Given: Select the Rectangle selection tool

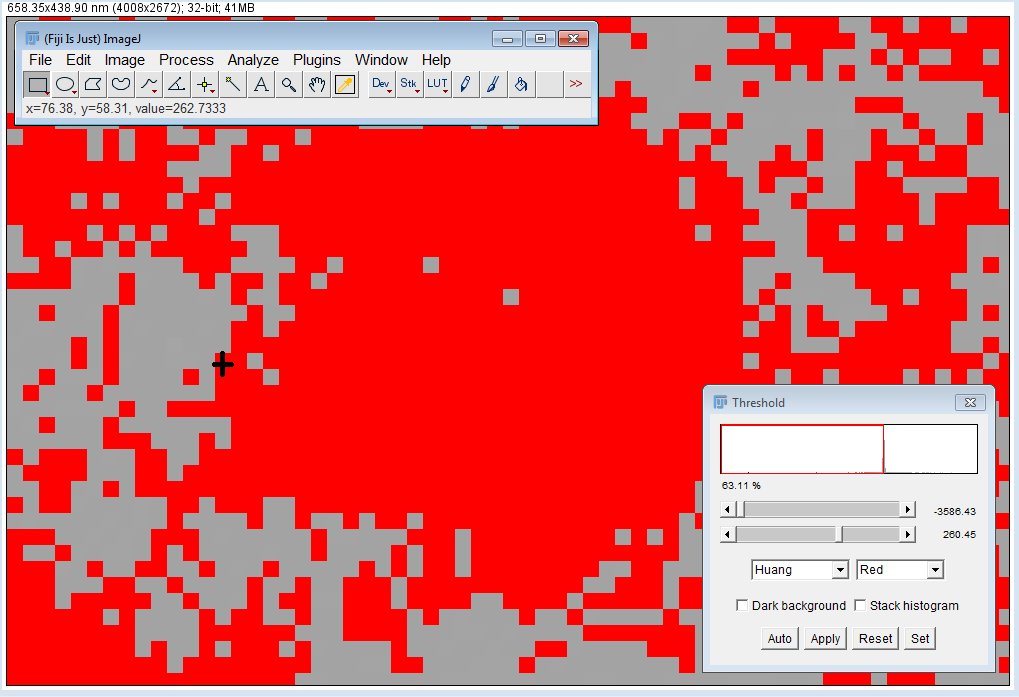Looking at the screenshot, I should coord(37,85).
